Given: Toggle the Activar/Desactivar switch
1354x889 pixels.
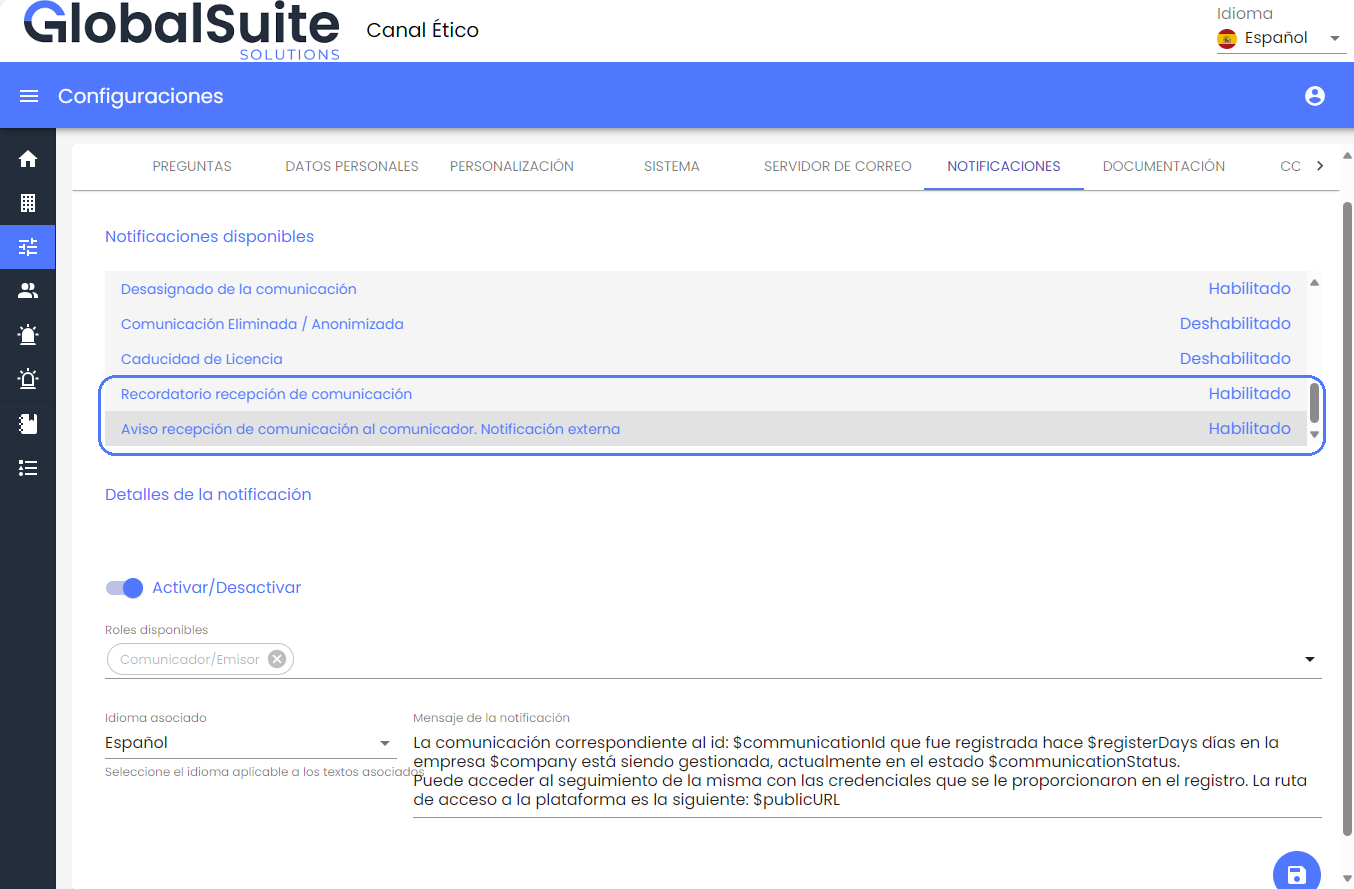Looking at the screenshot, I should click(x=125, y=588).
